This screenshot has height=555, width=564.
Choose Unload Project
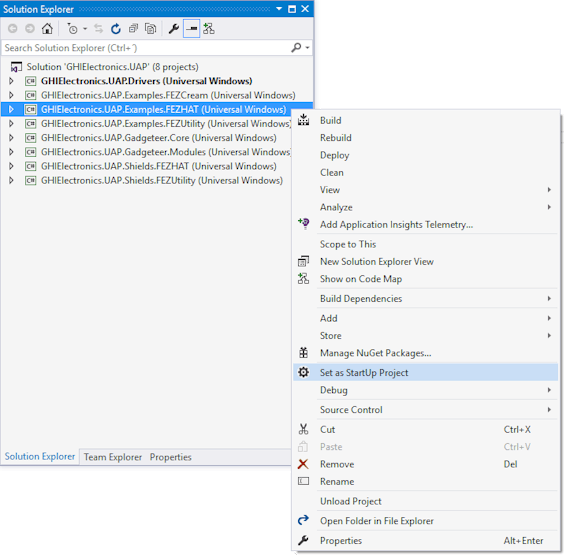click(426, 501)
